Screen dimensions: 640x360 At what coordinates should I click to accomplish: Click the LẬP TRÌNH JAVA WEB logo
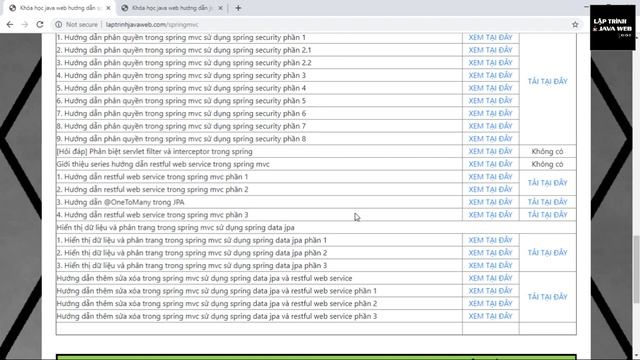click(613, 27)
